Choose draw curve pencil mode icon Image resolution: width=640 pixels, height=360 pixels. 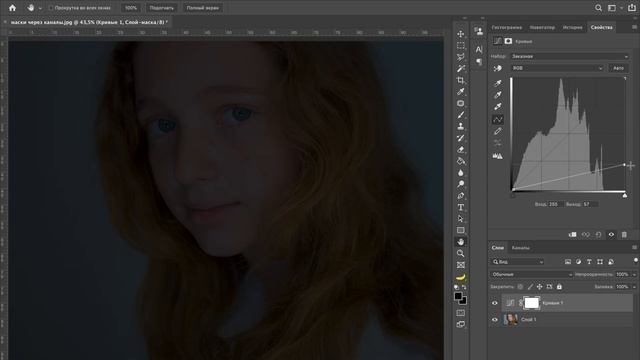point(498,131)
